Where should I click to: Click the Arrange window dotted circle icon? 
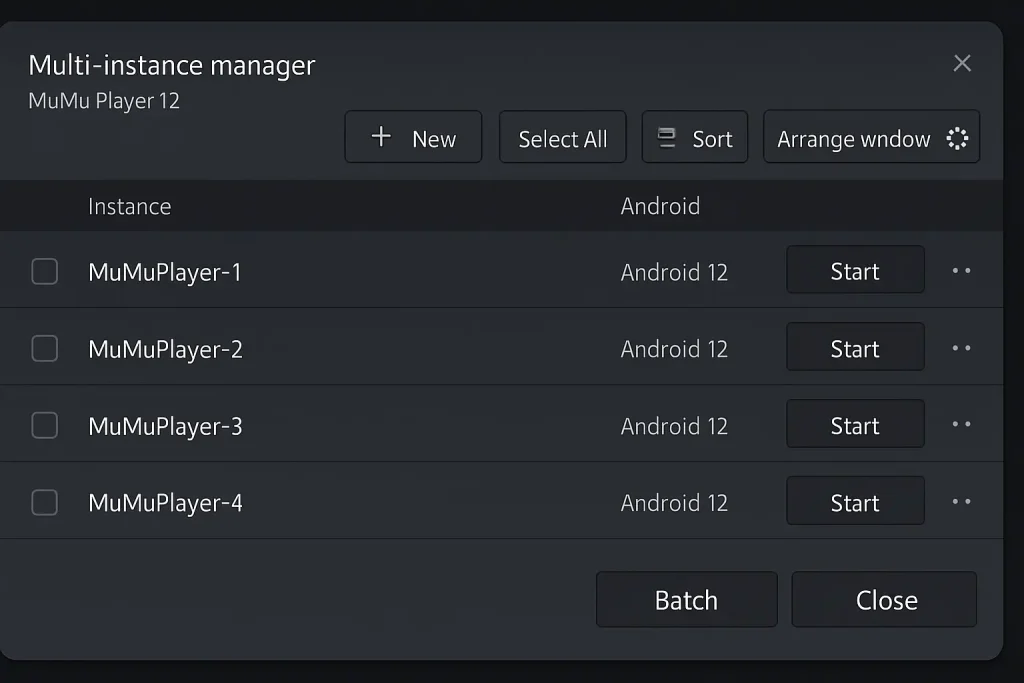pyautogui.click(x=957, y=139)
